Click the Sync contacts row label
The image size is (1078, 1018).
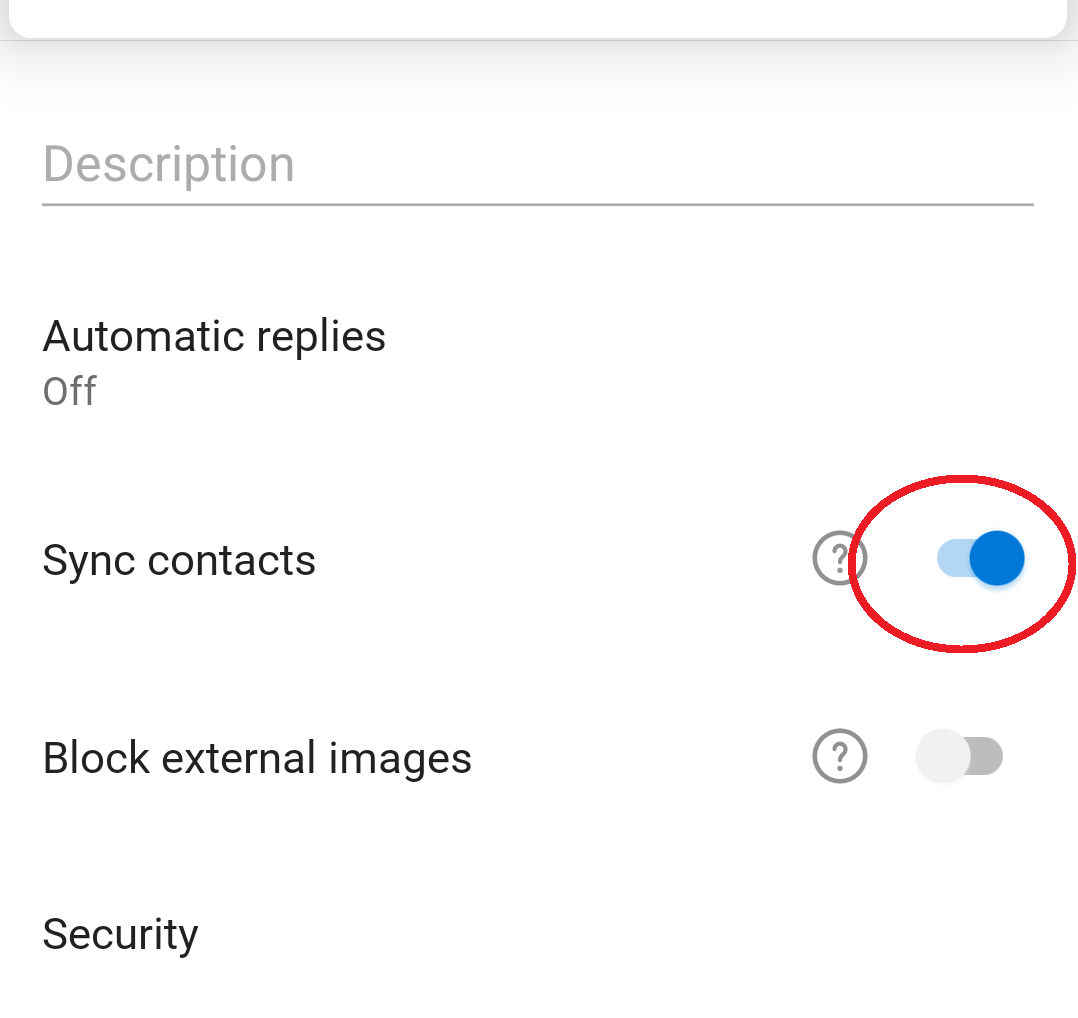point(179,560)
